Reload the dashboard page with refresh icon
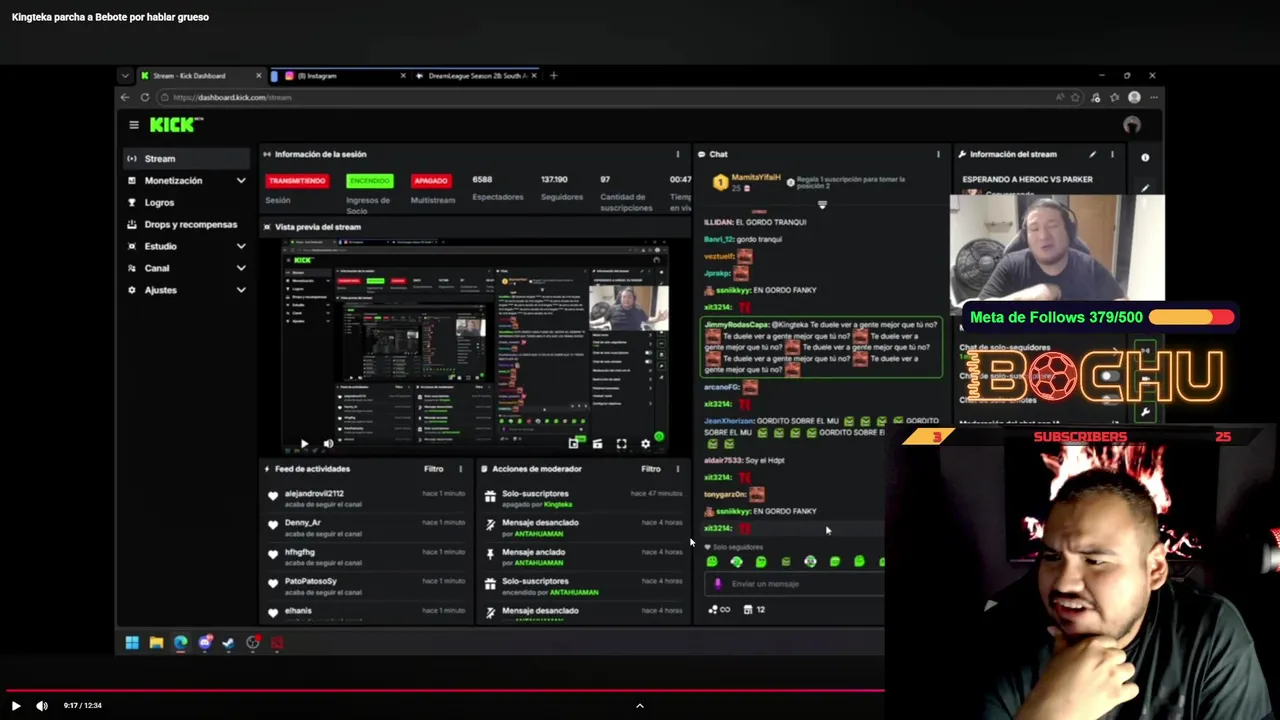This screenshot has width=1280, height=720. pyautogui.click(x=145, y=97)
